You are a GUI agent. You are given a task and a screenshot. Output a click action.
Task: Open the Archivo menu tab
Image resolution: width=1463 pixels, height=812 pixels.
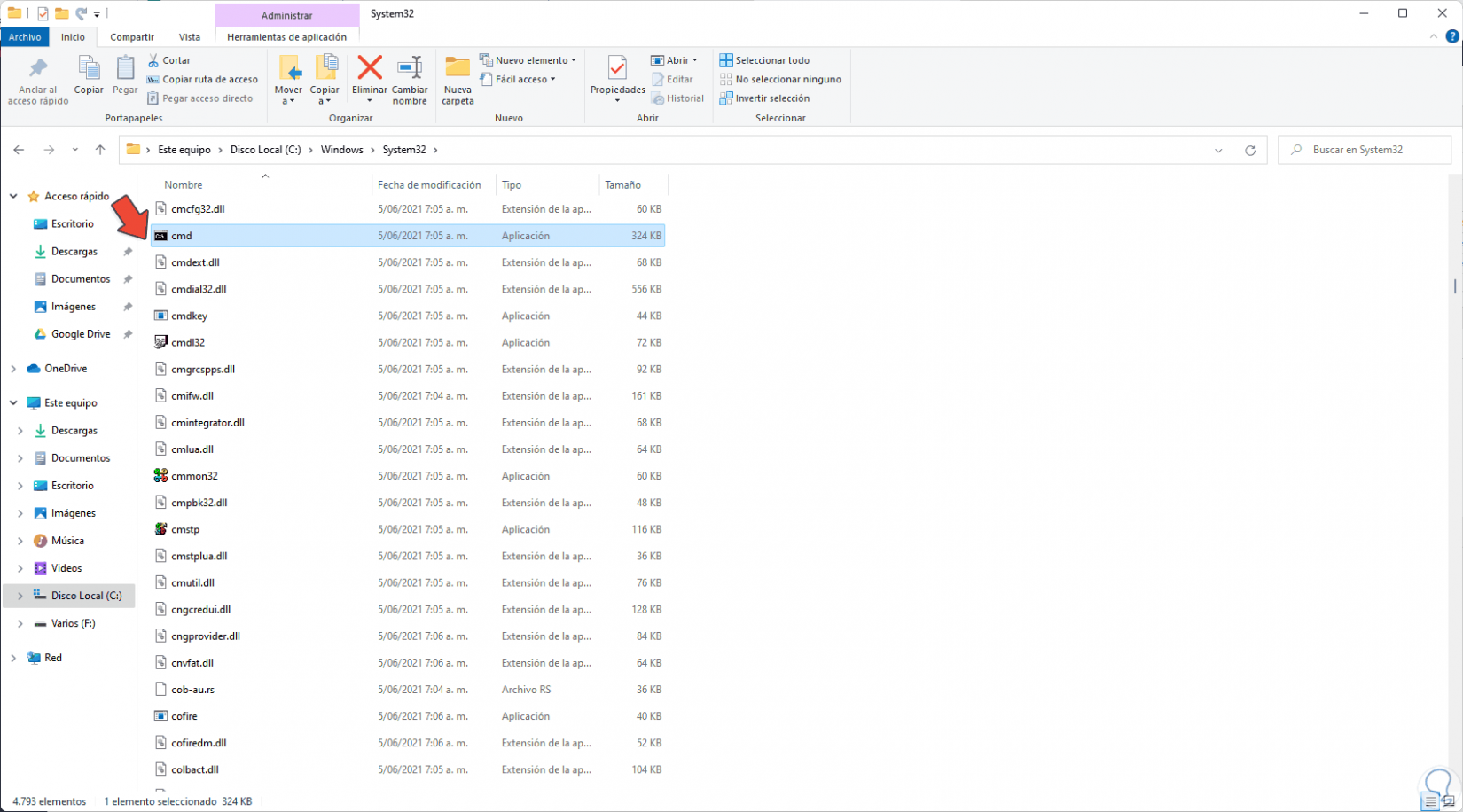click(25, 37)
